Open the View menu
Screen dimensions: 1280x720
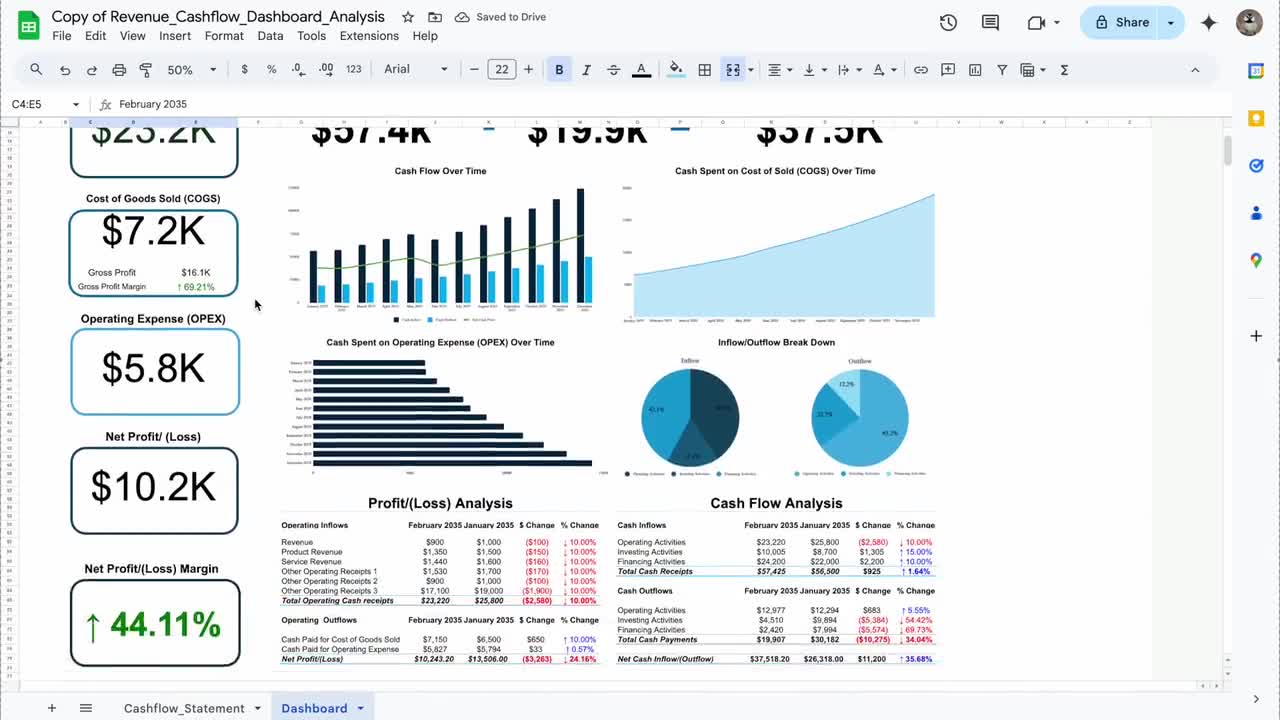coord(133,36)
